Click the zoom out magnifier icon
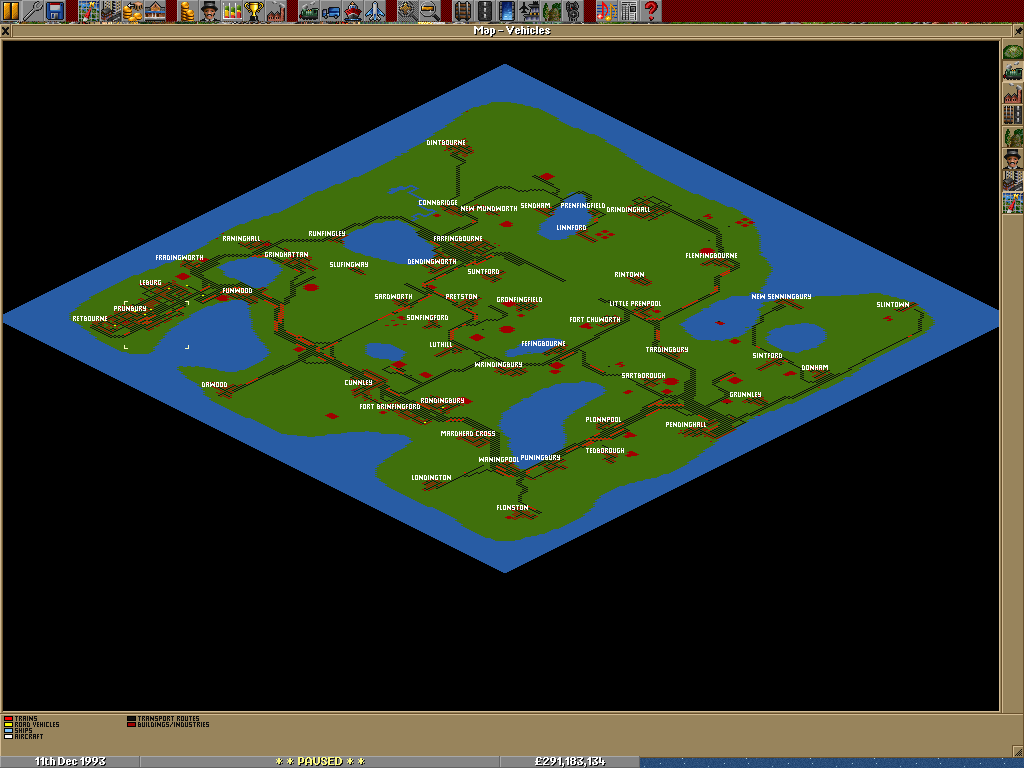This screenshot has height=768, width=1024. 430,11
